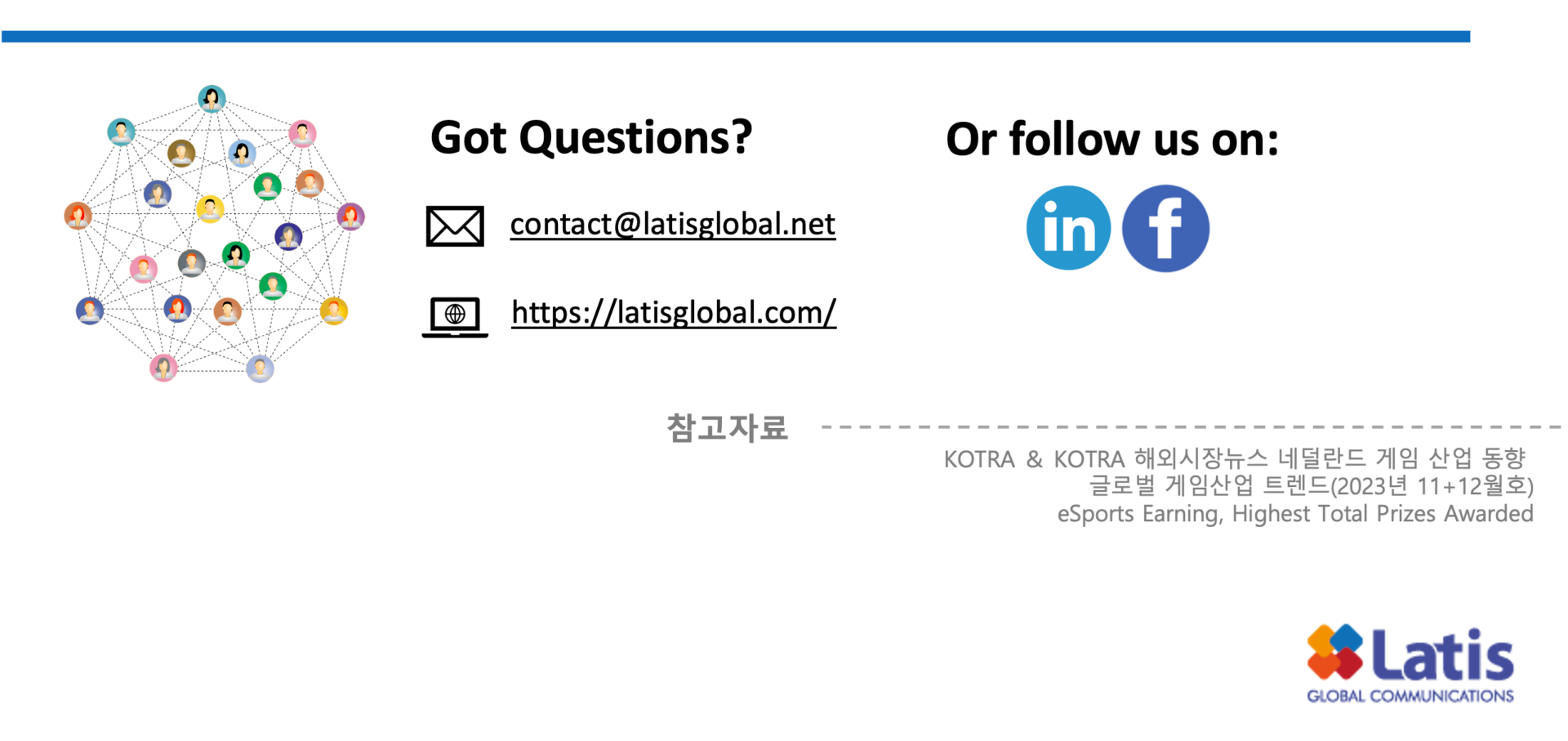Click the envelope email icon

(x=455, y=226)
